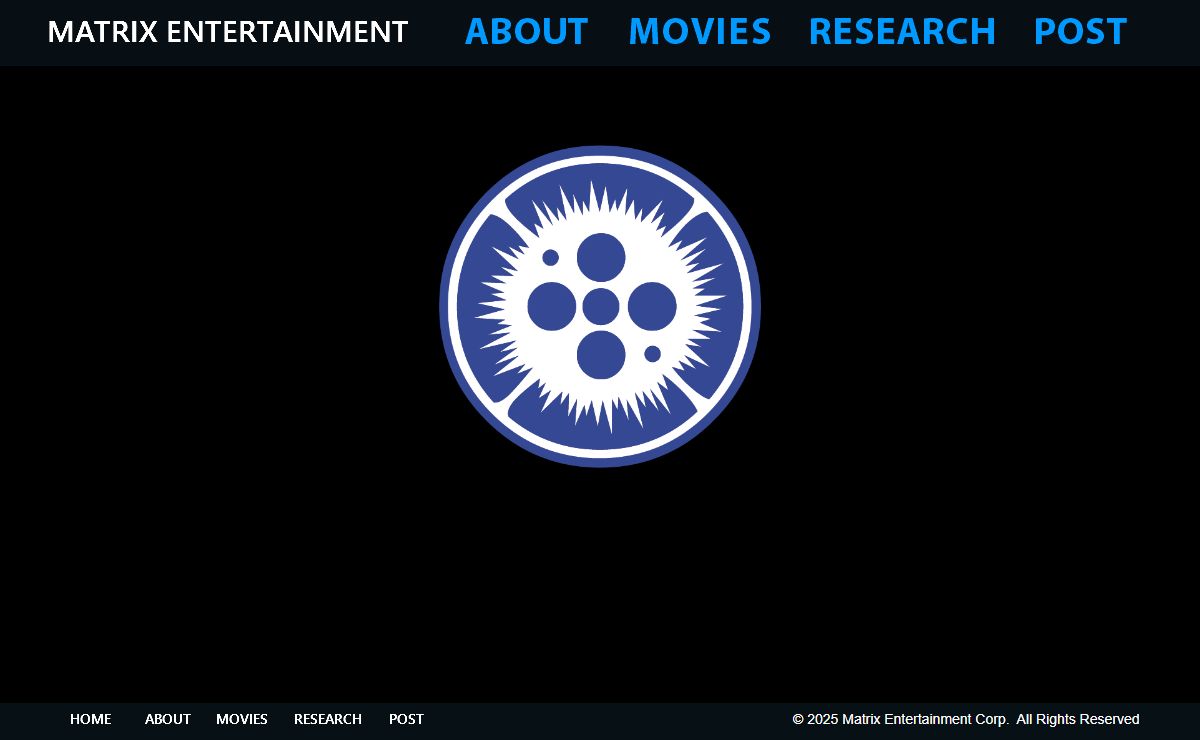The image size is (1200, 740).
Task: Open the ABOUT footer link
Action: [168, 719]
